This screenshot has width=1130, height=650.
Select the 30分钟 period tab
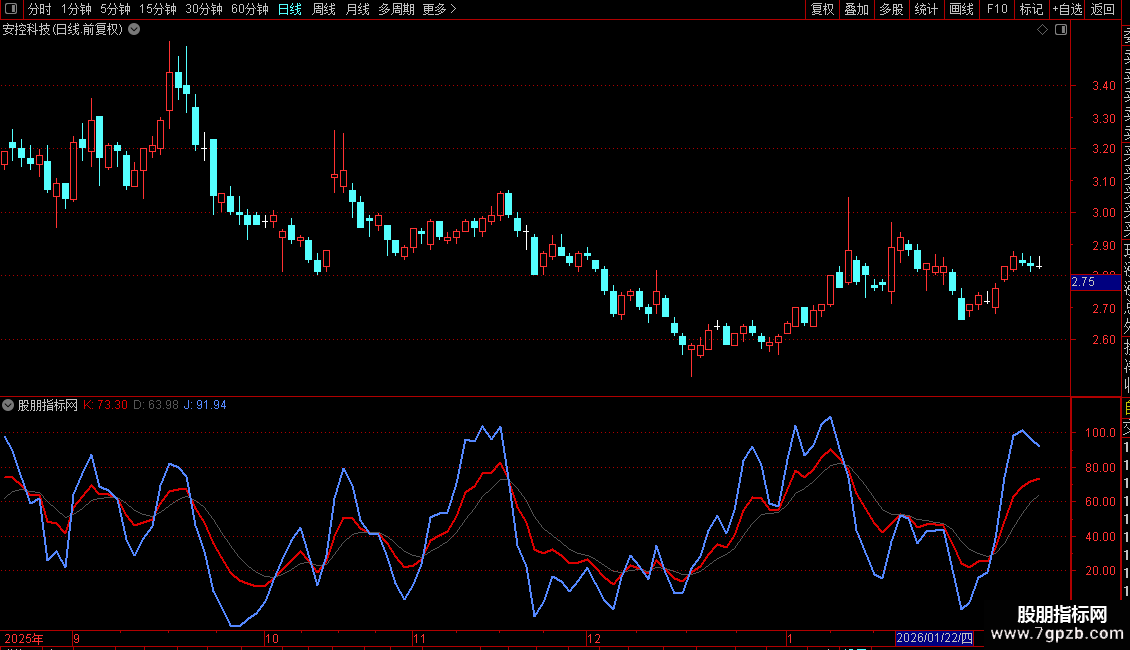pyautogui.click(x=203, y=9)
